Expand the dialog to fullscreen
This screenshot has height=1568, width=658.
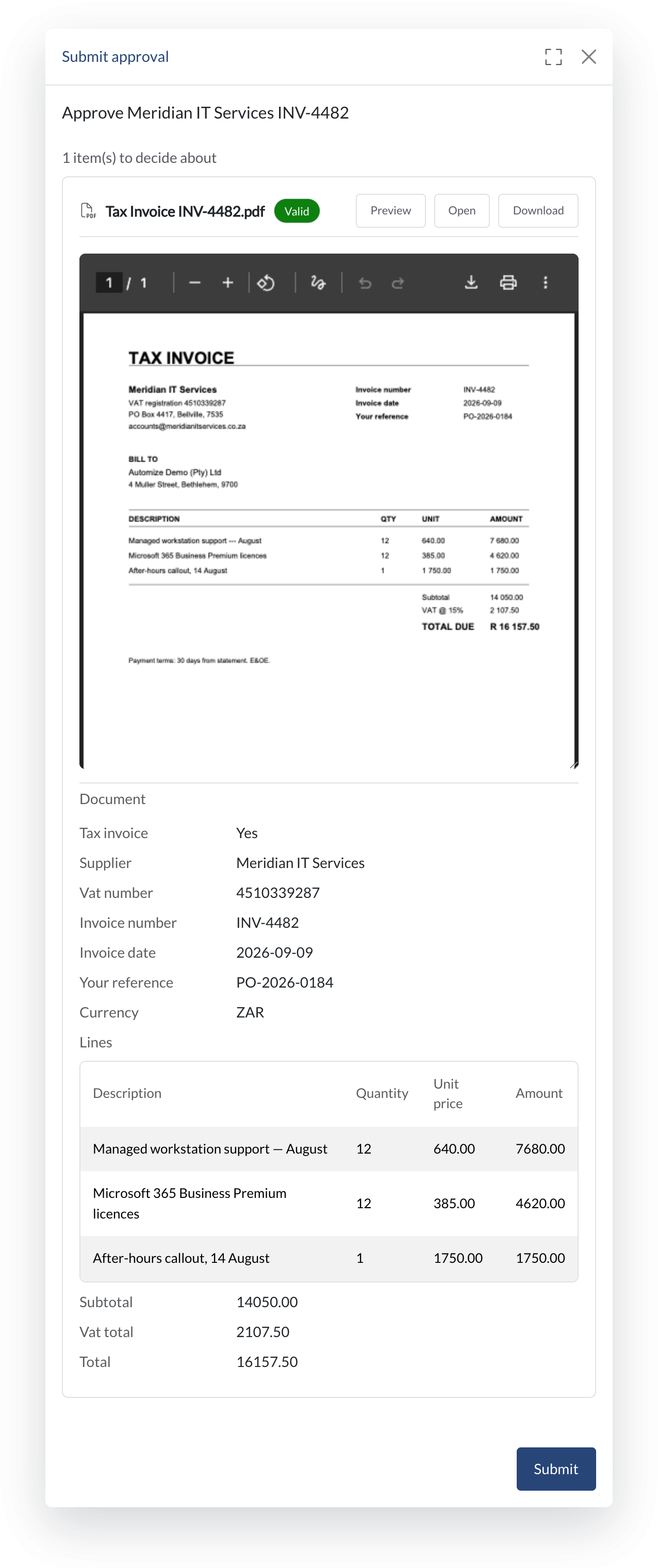point(553,57)
